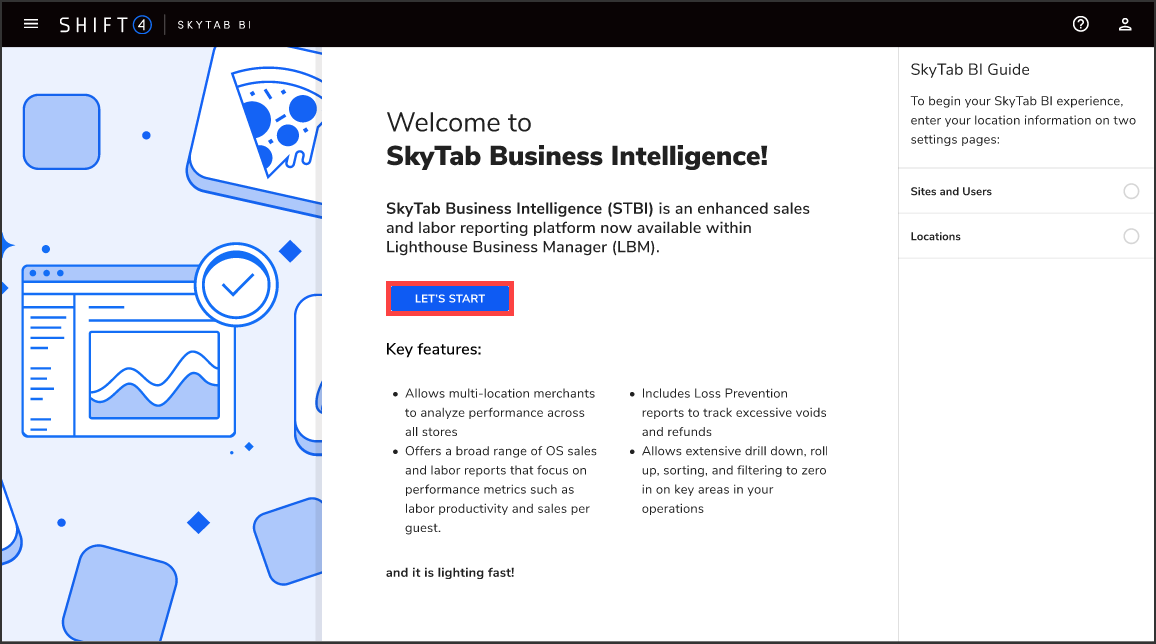Click the checkmark badge illustration
1156x644 pixels.
[237, 284]
